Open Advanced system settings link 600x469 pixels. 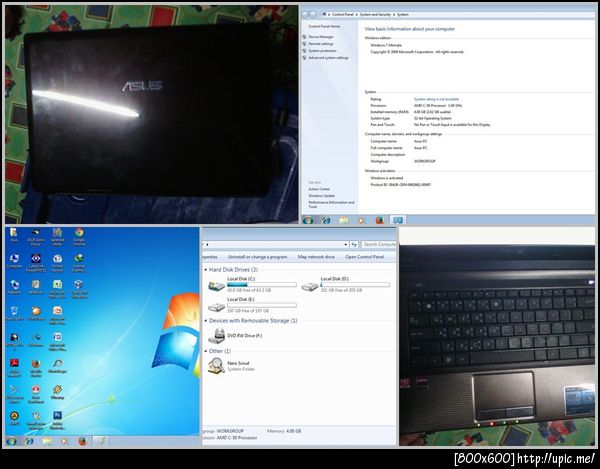(328, 58)
